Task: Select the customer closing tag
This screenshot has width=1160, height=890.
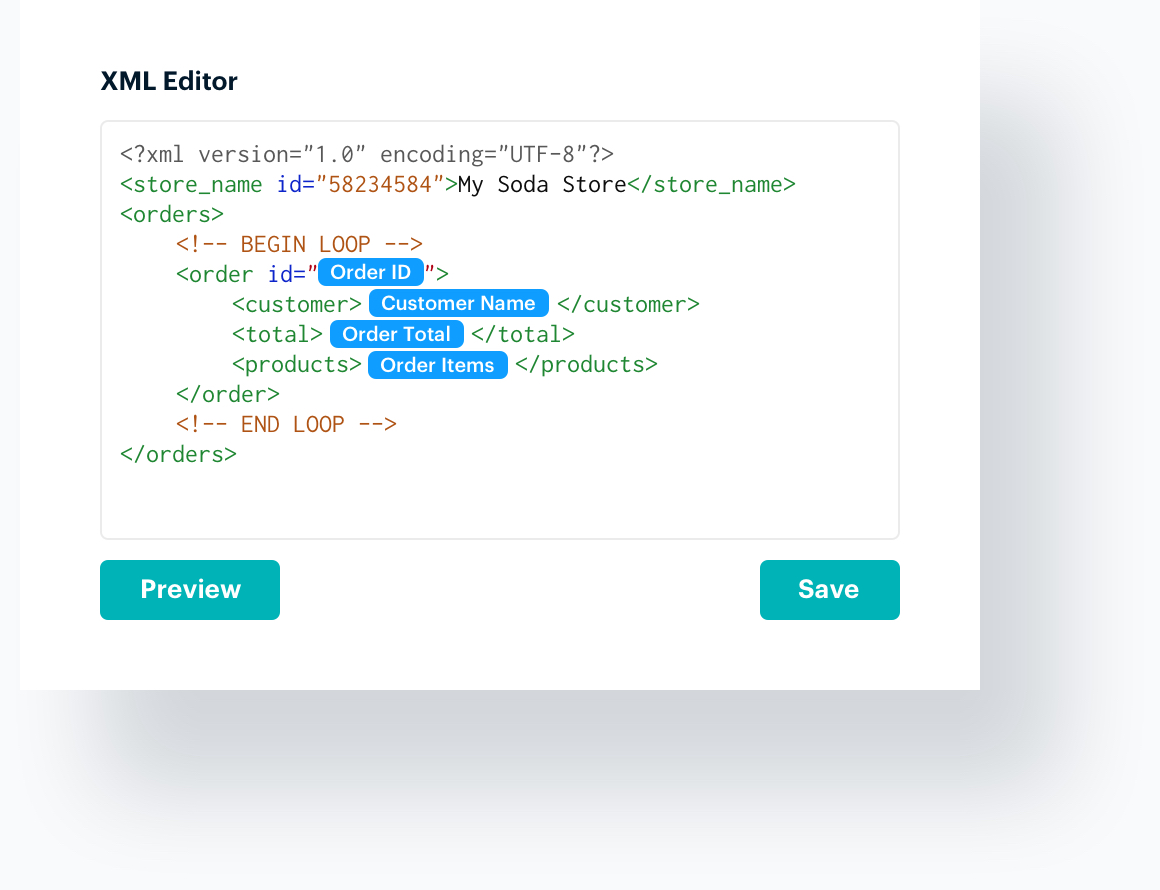Action: point(629,303)
